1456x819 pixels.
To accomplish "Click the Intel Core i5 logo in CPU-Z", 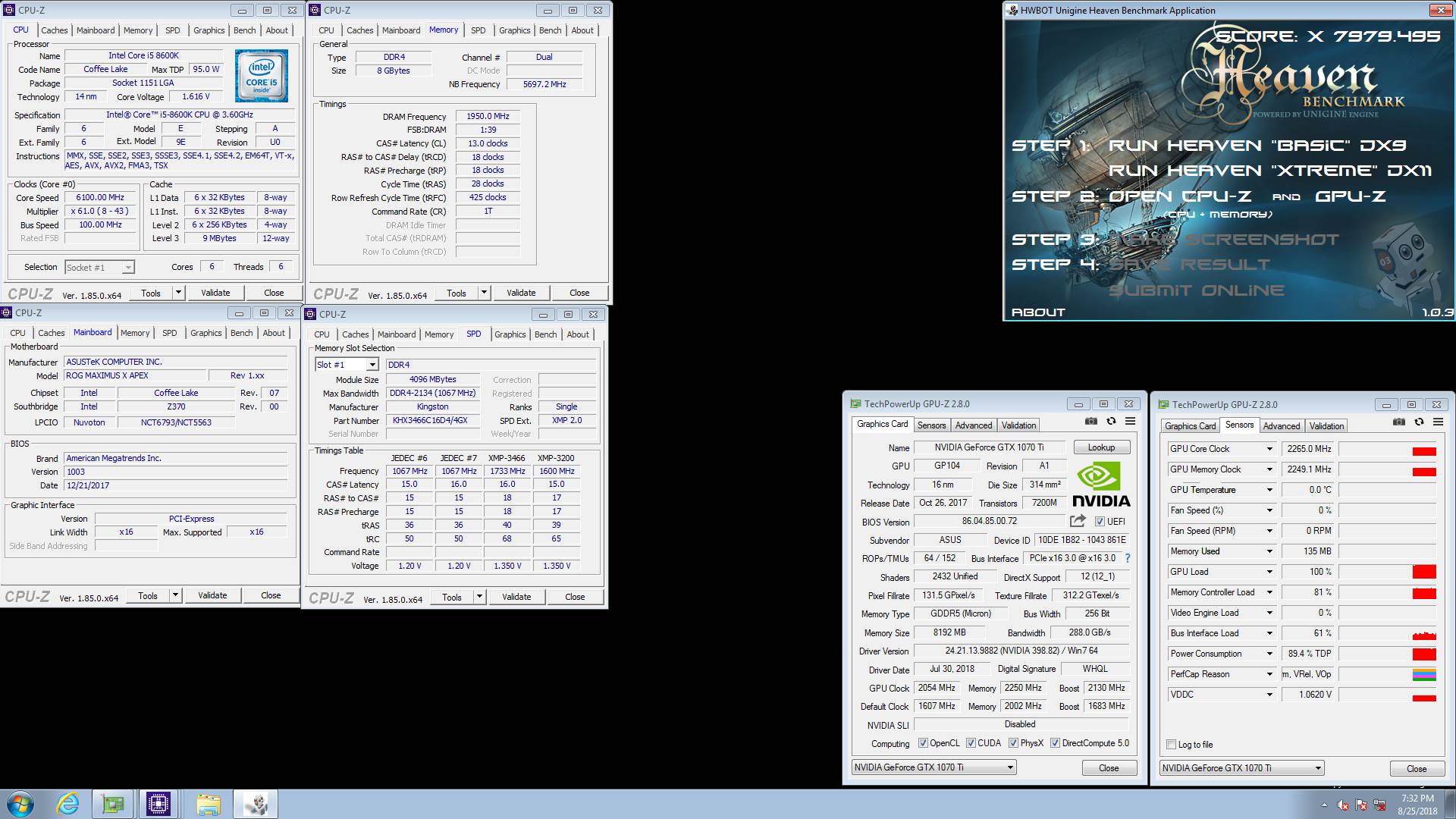I will [262, 76].
